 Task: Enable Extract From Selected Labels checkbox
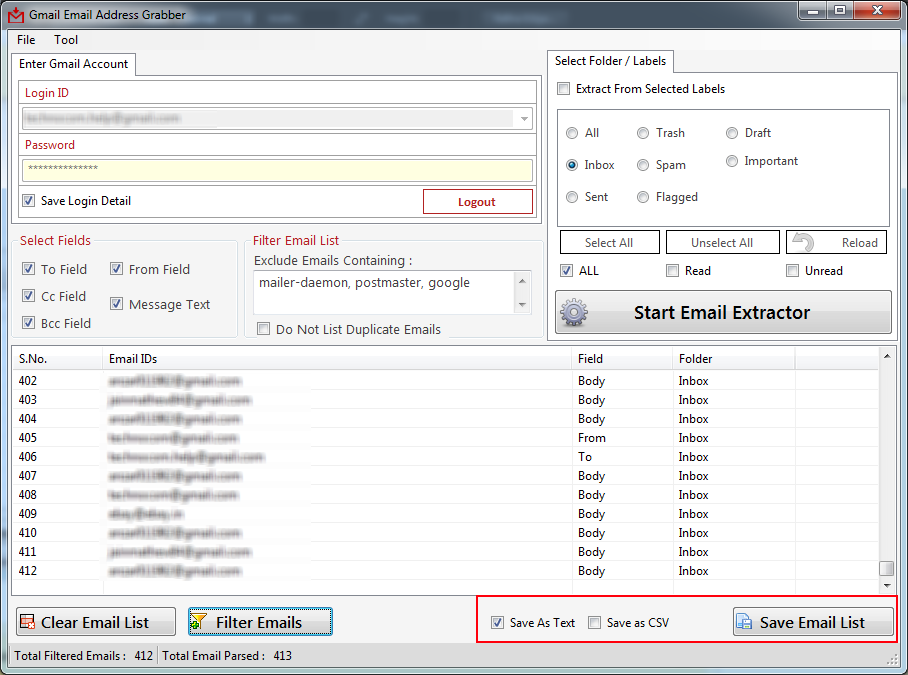point(563,89)
